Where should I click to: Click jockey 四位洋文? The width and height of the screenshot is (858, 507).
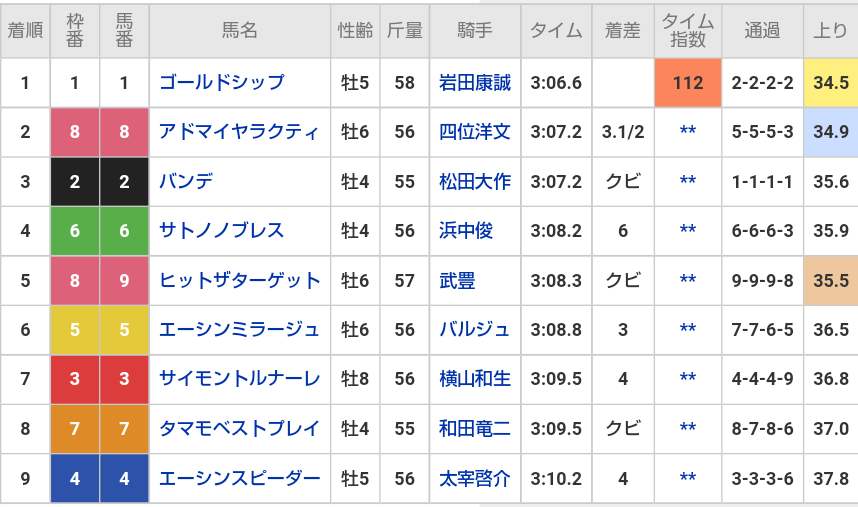[475, 132]
